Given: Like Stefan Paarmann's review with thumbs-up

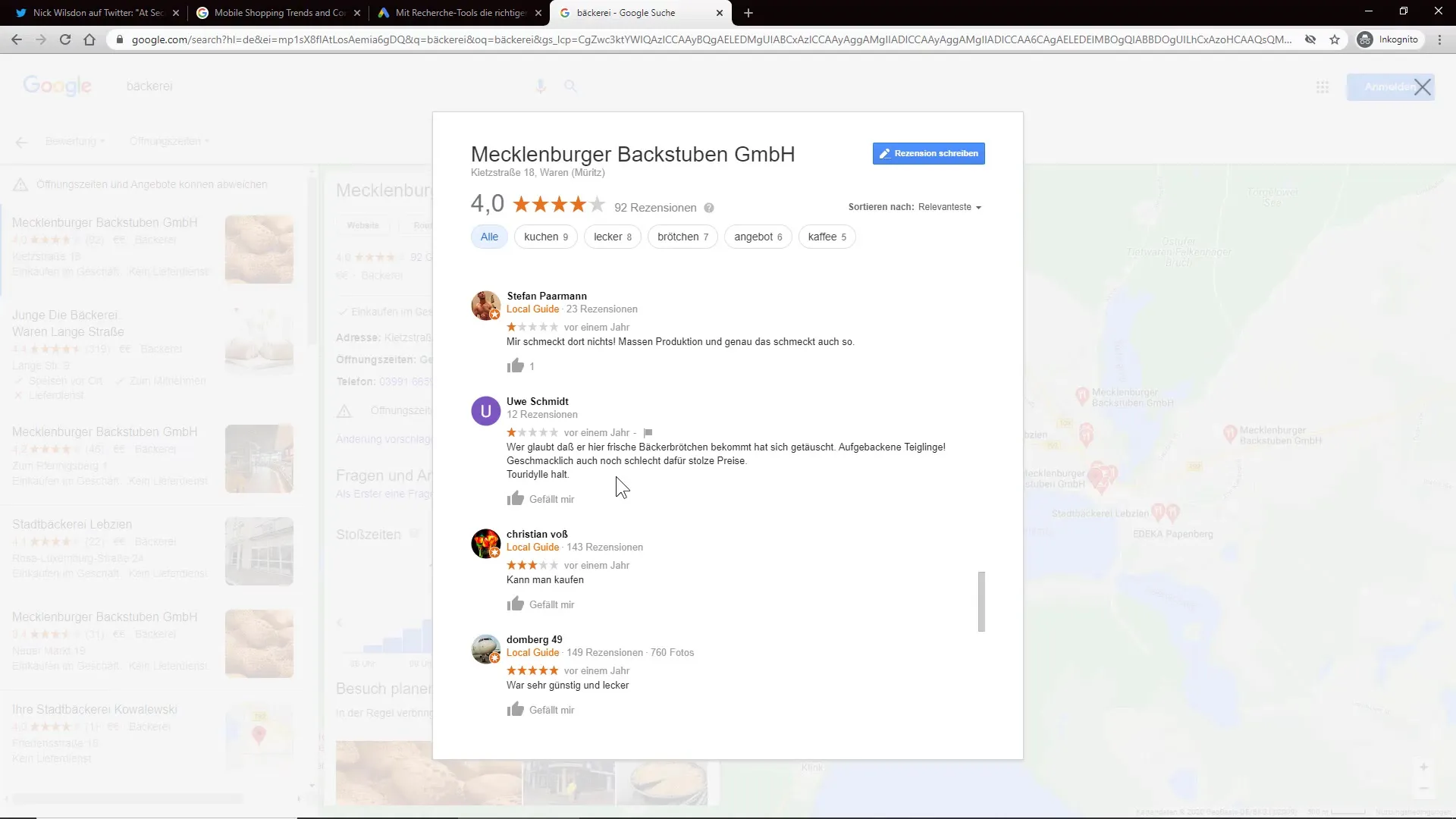Looking at the screenshot, I should pos(516,366).
